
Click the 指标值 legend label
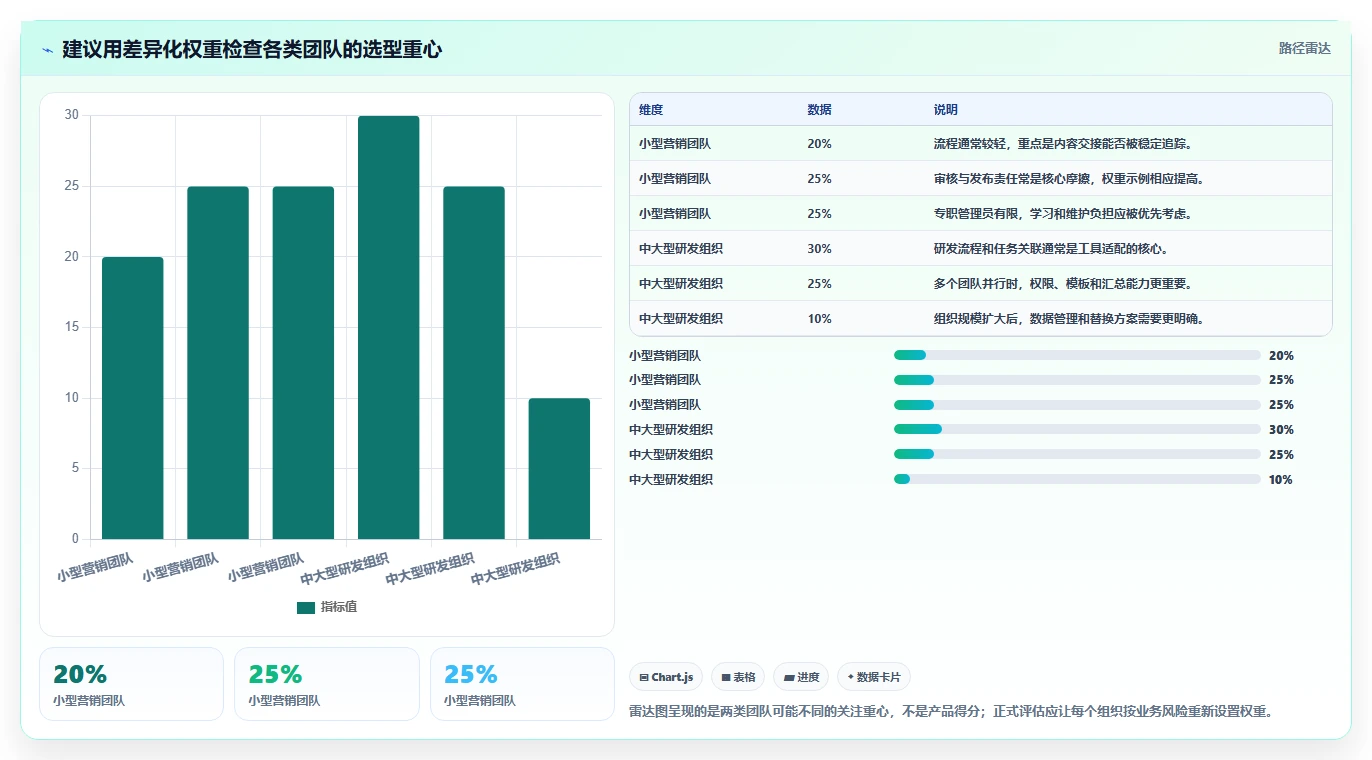click(x=339, y=608)
